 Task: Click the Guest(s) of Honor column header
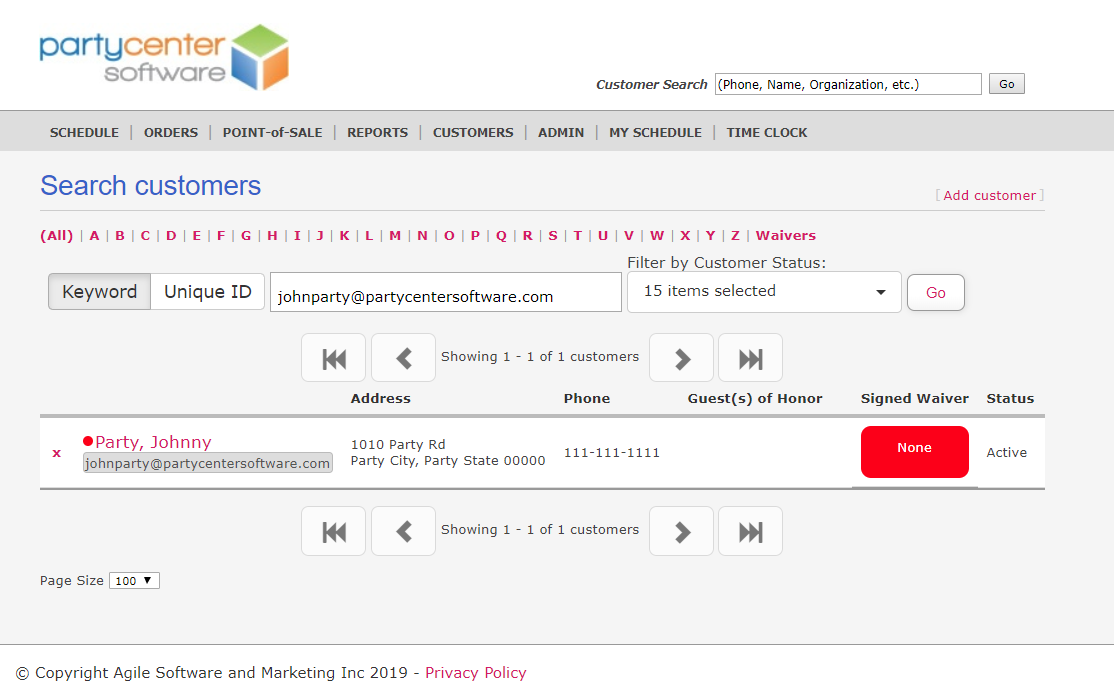755,399
